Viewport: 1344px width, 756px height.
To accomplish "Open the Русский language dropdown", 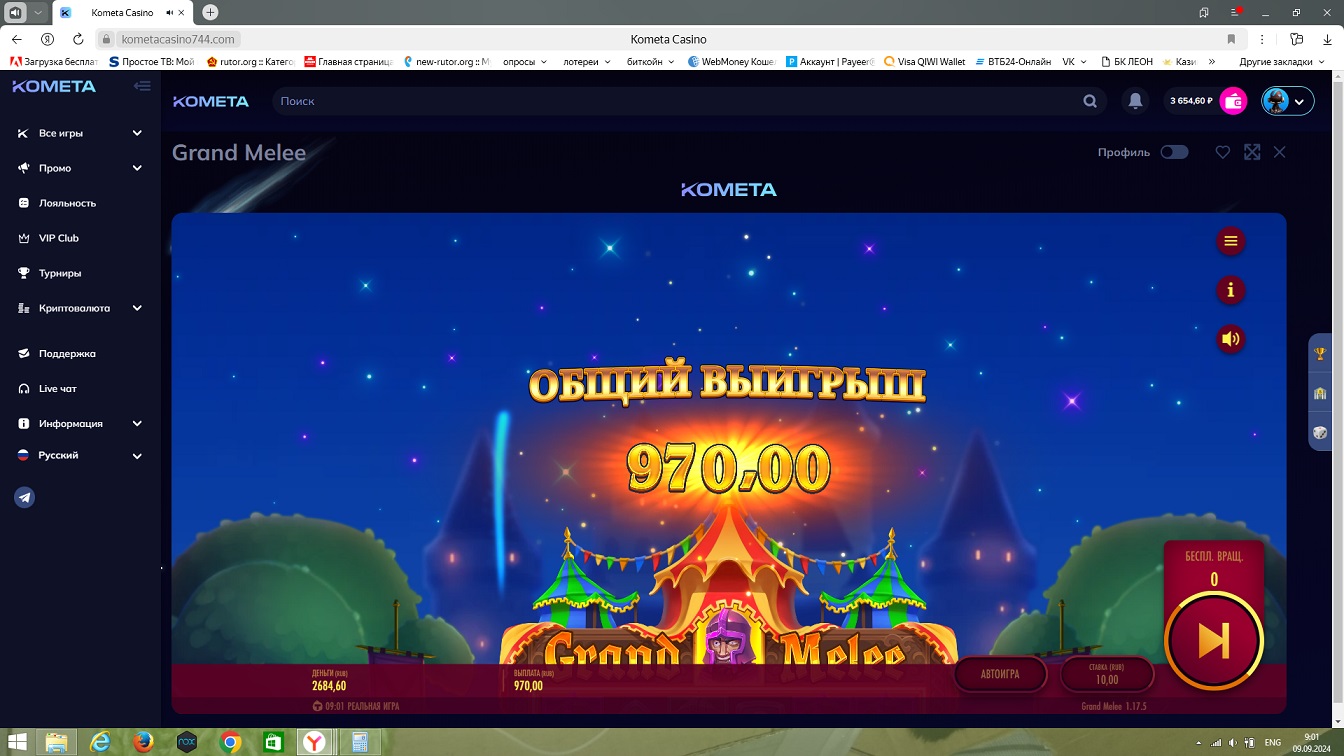I will click(80, 455).
